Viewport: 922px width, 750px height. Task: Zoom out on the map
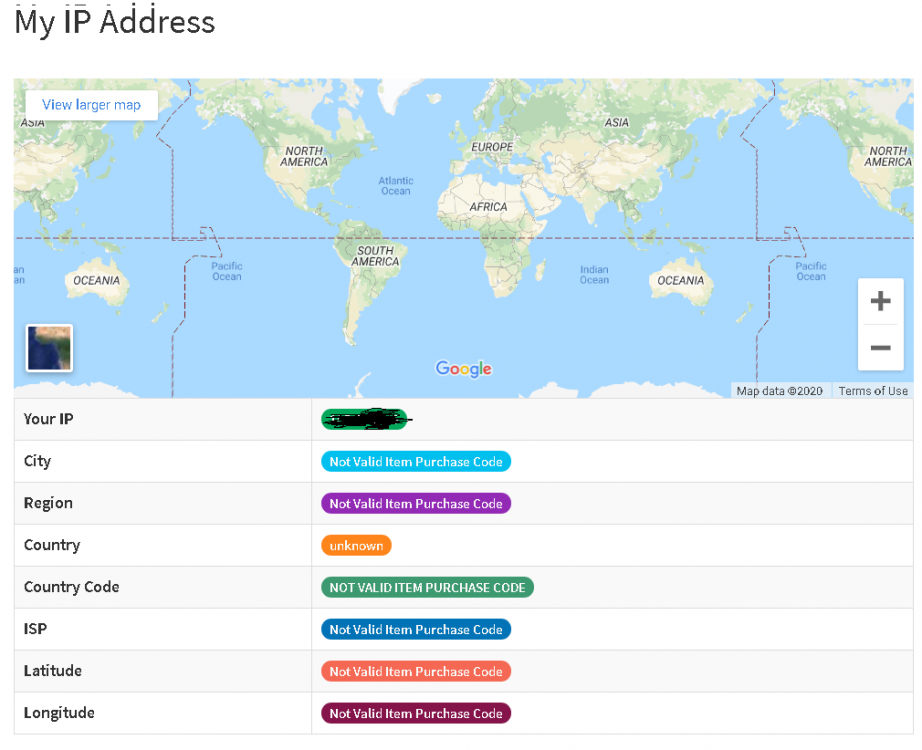point(880,348)
